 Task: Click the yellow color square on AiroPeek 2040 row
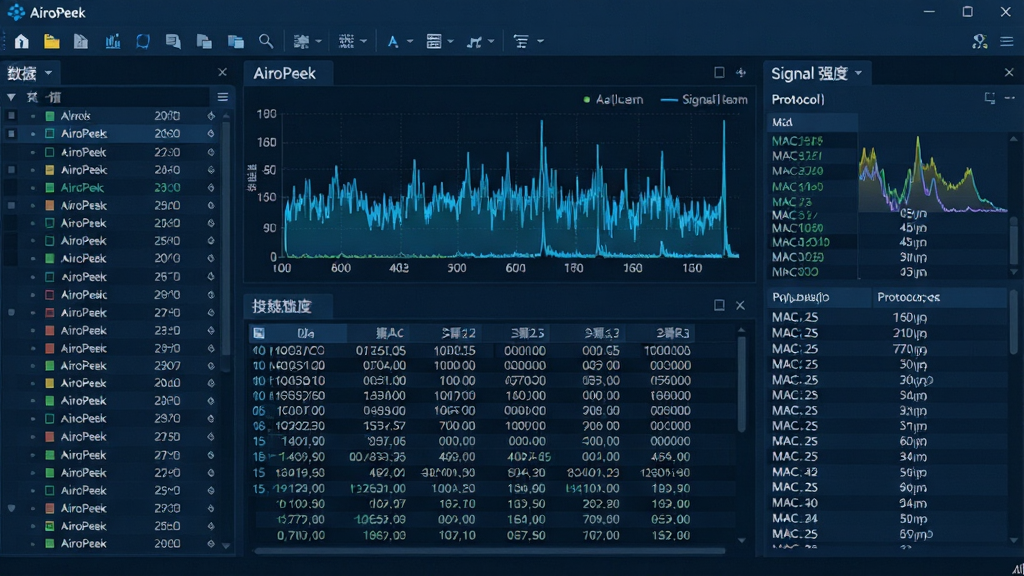pos(49,170)
